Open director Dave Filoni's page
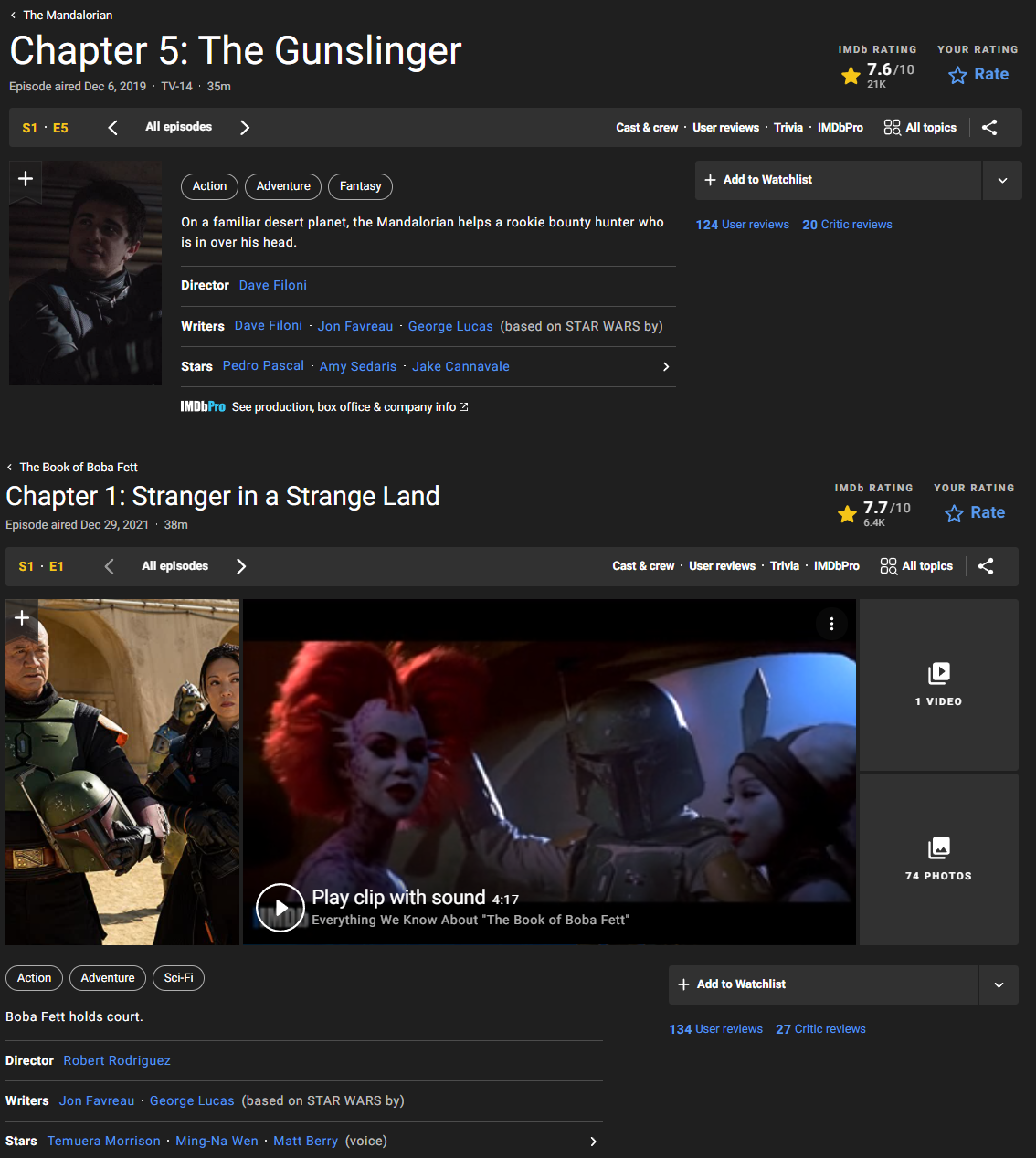 [273, 285]
